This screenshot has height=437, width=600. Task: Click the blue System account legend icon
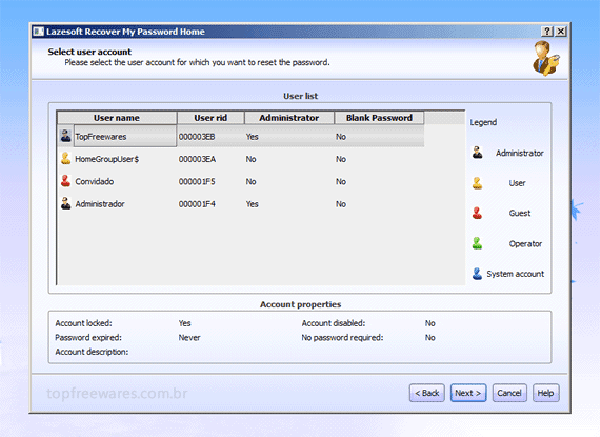coord(477,273)
